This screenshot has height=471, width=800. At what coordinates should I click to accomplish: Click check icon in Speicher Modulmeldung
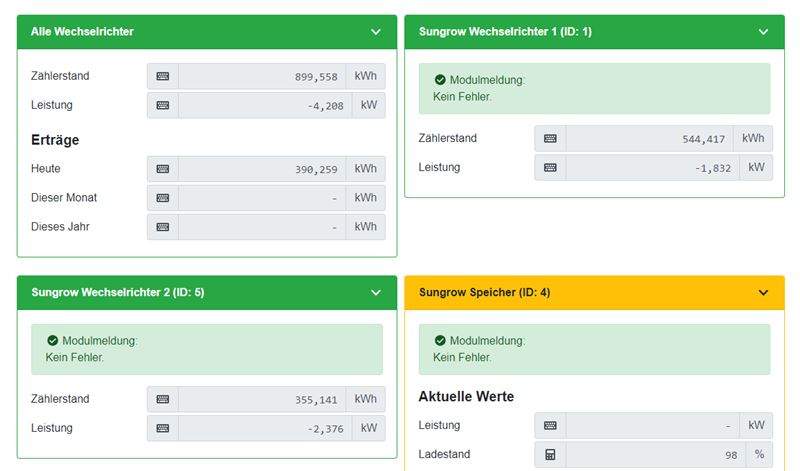click(x=440, y=341)
